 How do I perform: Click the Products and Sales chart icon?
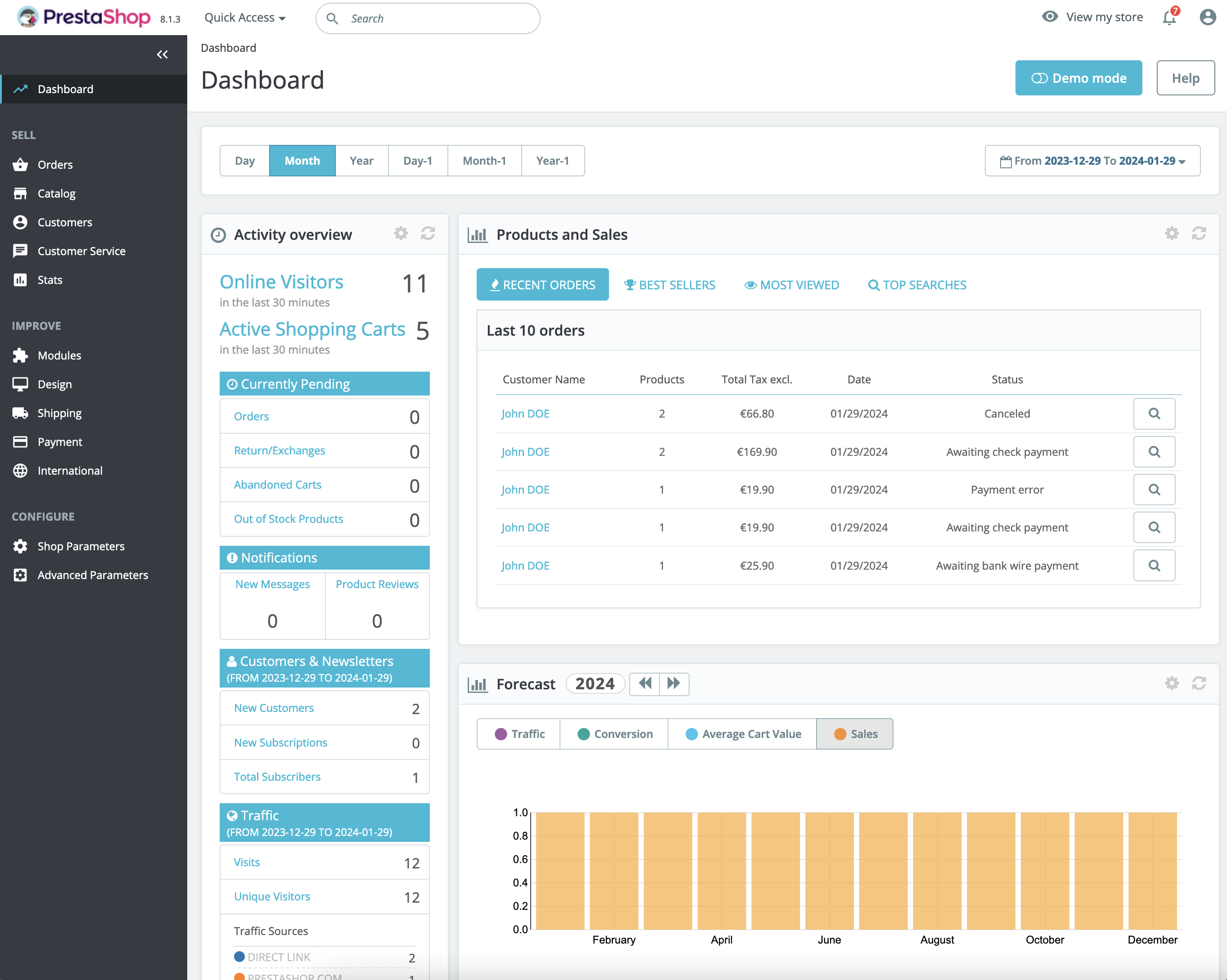[x=478, y=235]
